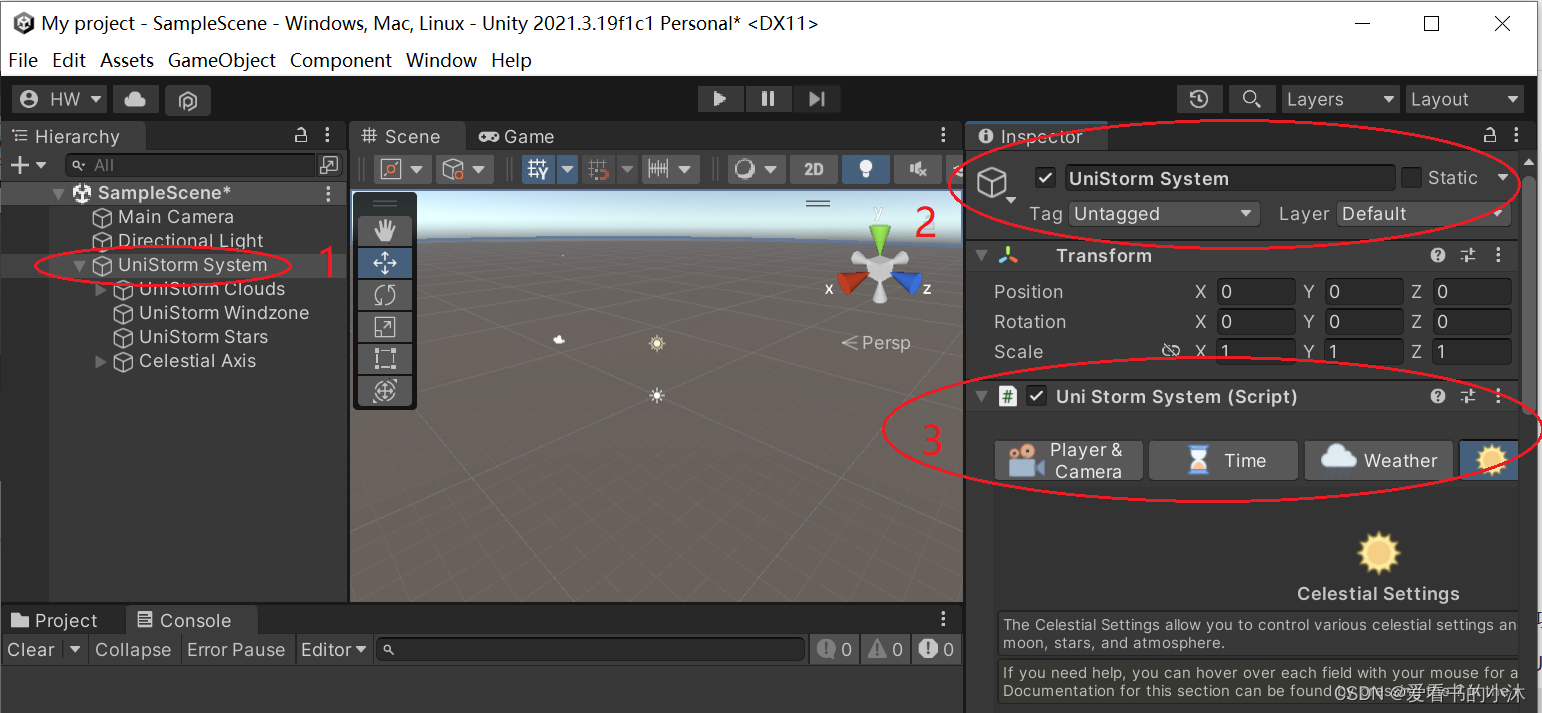The width and height of the screenshot is (1542, 713).
Task: Select the Transform tool in the Scene view
Action: pos(385,391)
